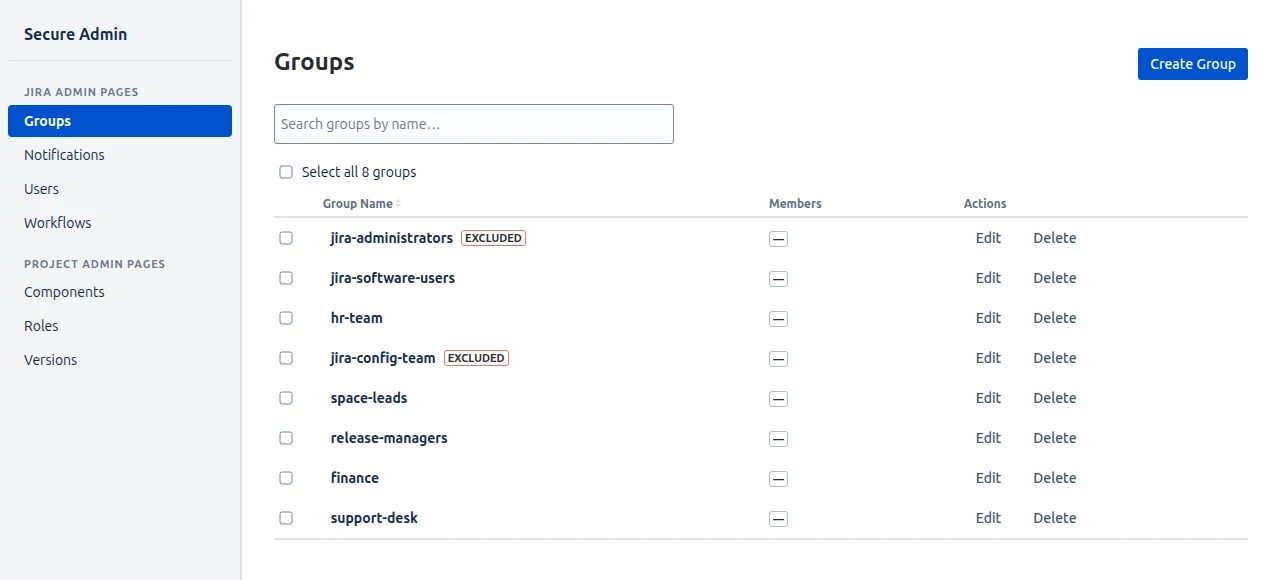The height and width of the screenshot is (580, 1280).
Task: Delete the jira-config-team group
Action: (1055, 358)
